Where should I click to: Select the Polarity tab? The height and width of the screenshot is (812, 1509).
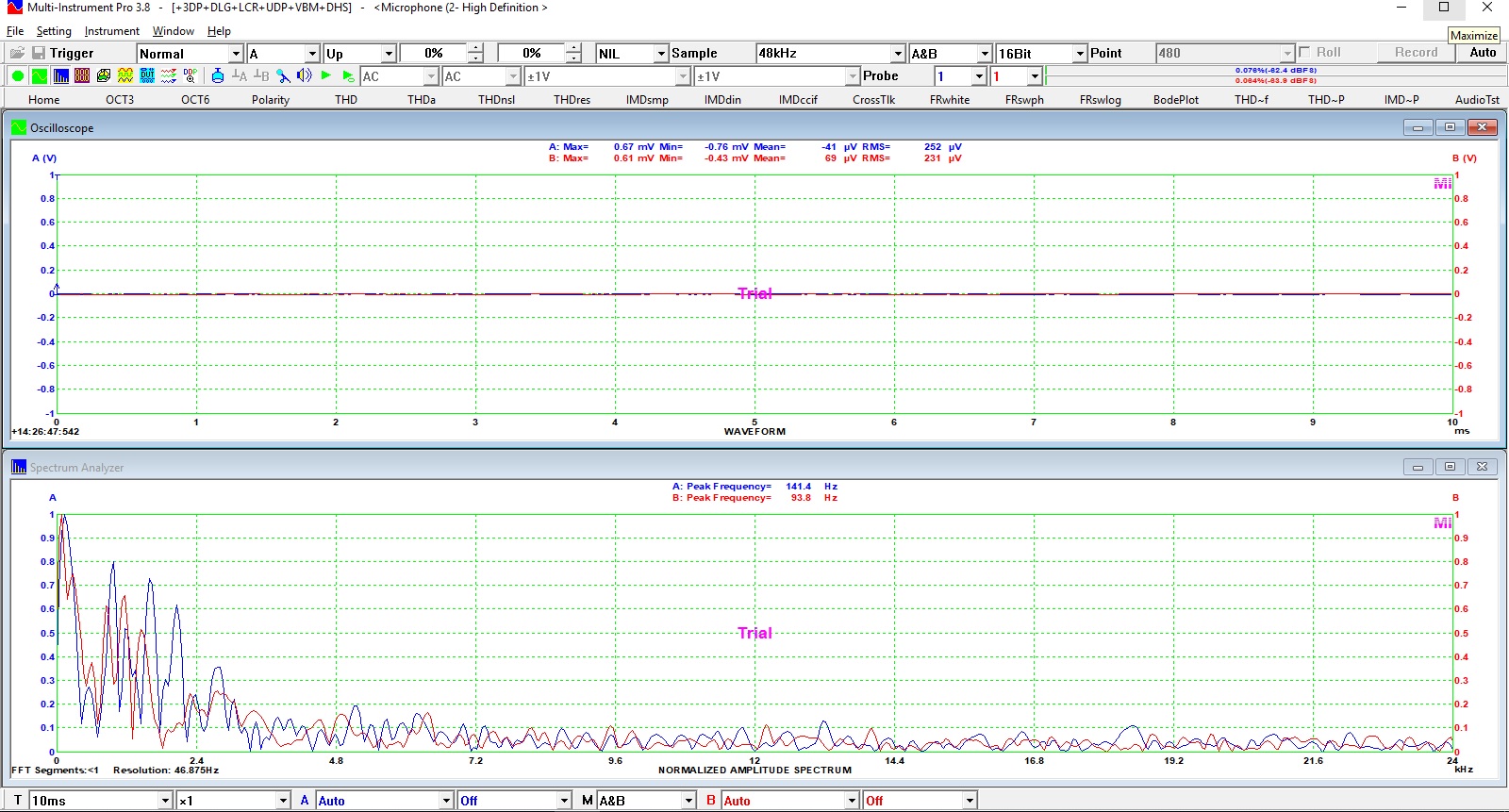point(271,100)
